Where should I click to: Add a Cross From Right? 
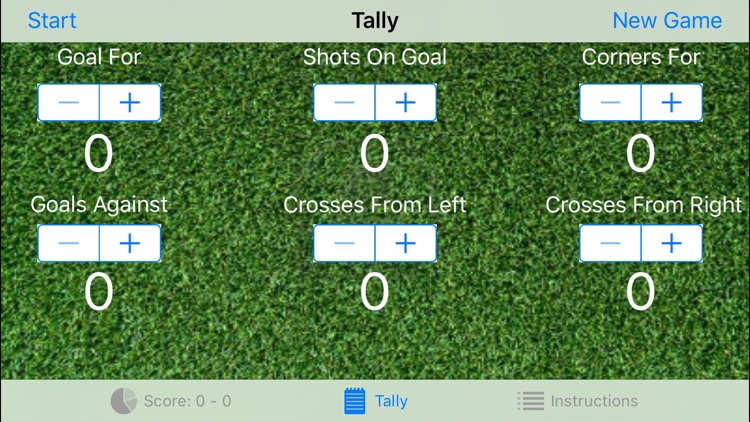[672, 243]
